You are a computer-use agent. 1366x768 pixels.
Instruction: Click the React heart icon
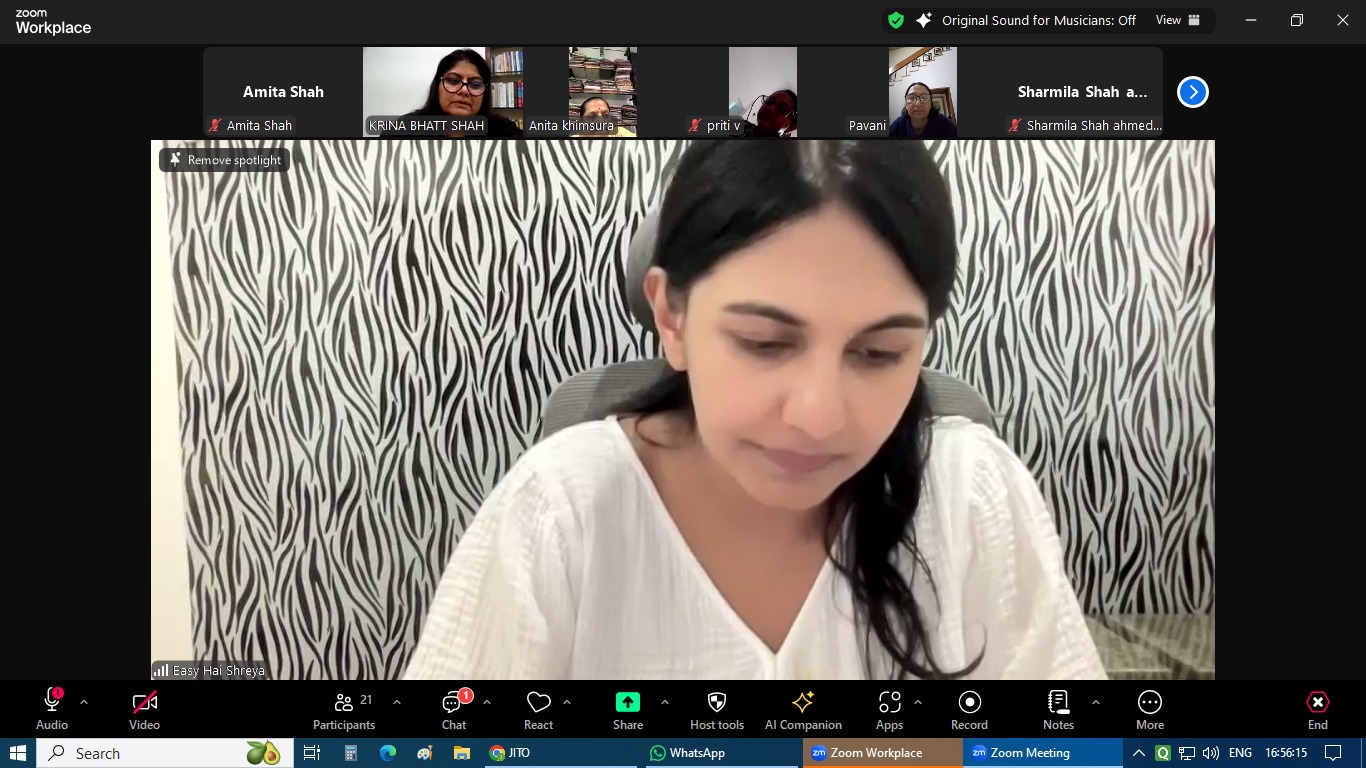click(x=538, y=709)
